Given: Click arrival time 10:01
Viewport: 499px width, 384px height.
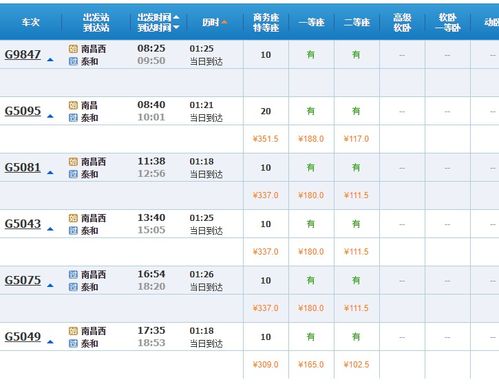Looking at the screenshot, I should [151, 117].
